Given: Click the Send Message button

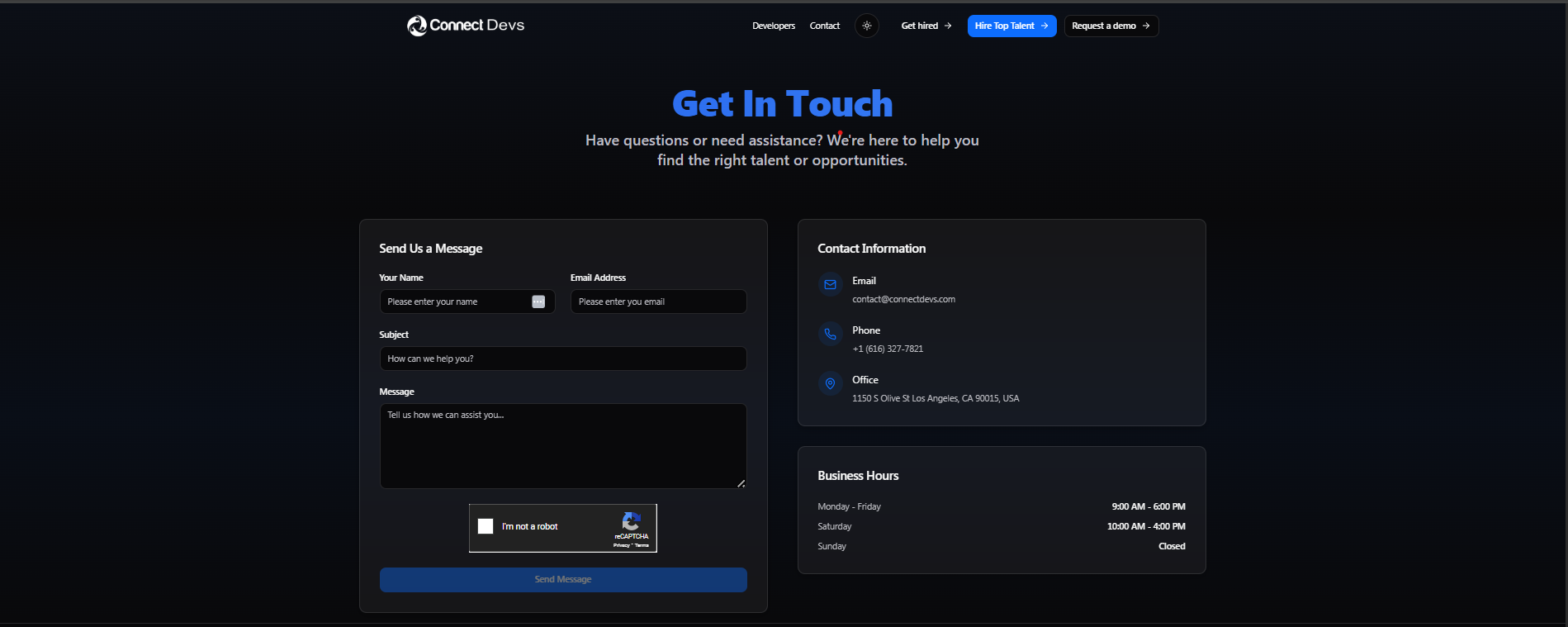Looking at the screenshot, I should [563, 580].
